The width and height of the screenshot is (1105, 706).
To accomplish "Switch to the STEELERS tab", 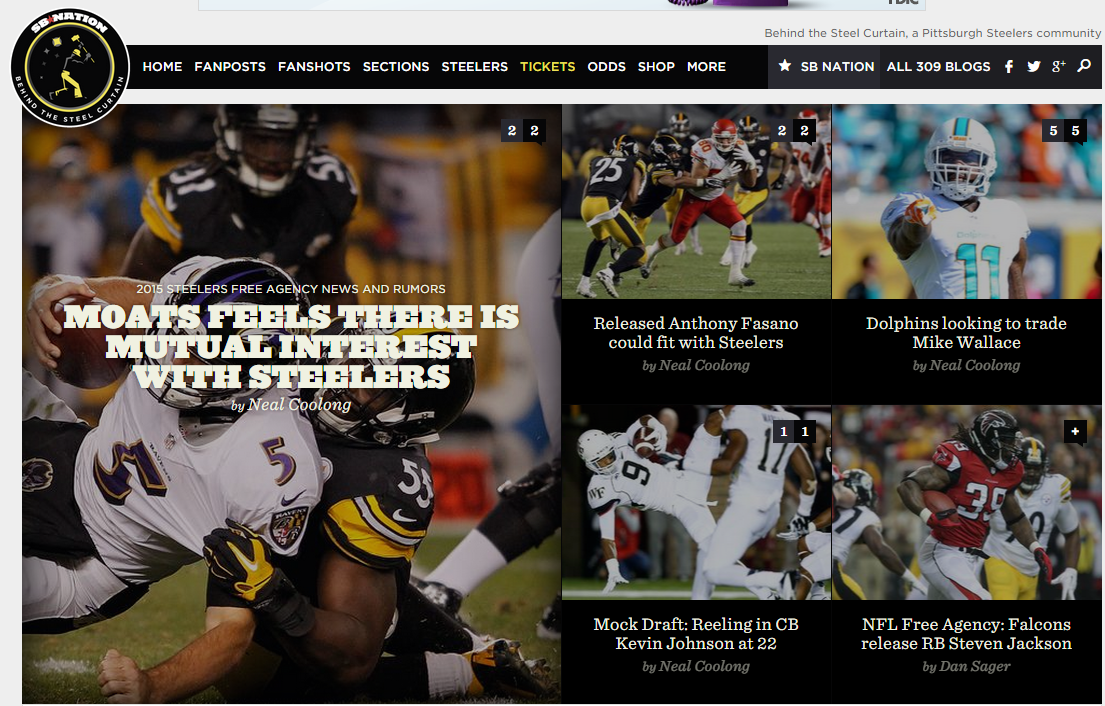I will pos(474,66).
